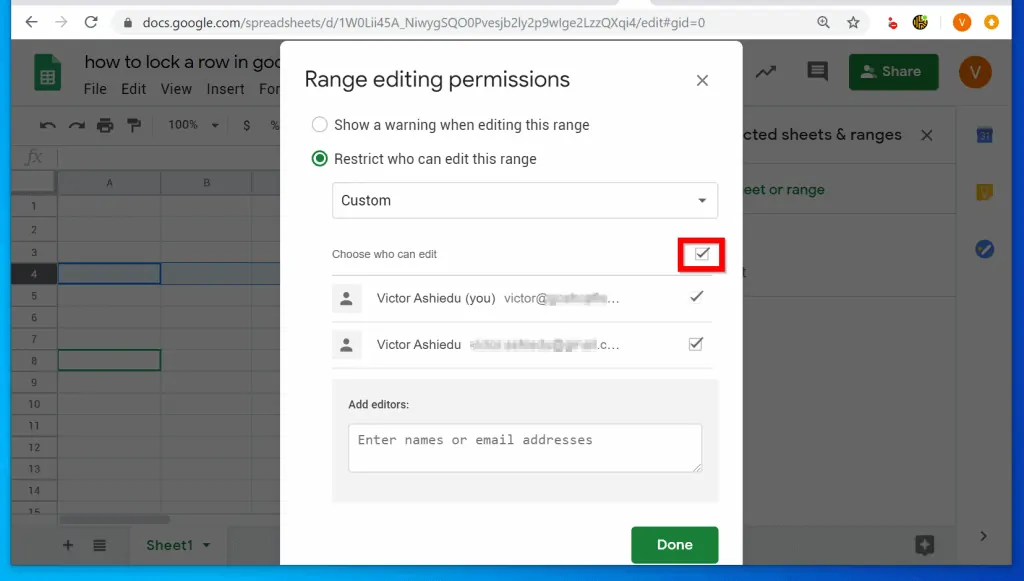Open the Custom permissions dropdown
This screenshot has width=1024, height=581.
point(524,200)
